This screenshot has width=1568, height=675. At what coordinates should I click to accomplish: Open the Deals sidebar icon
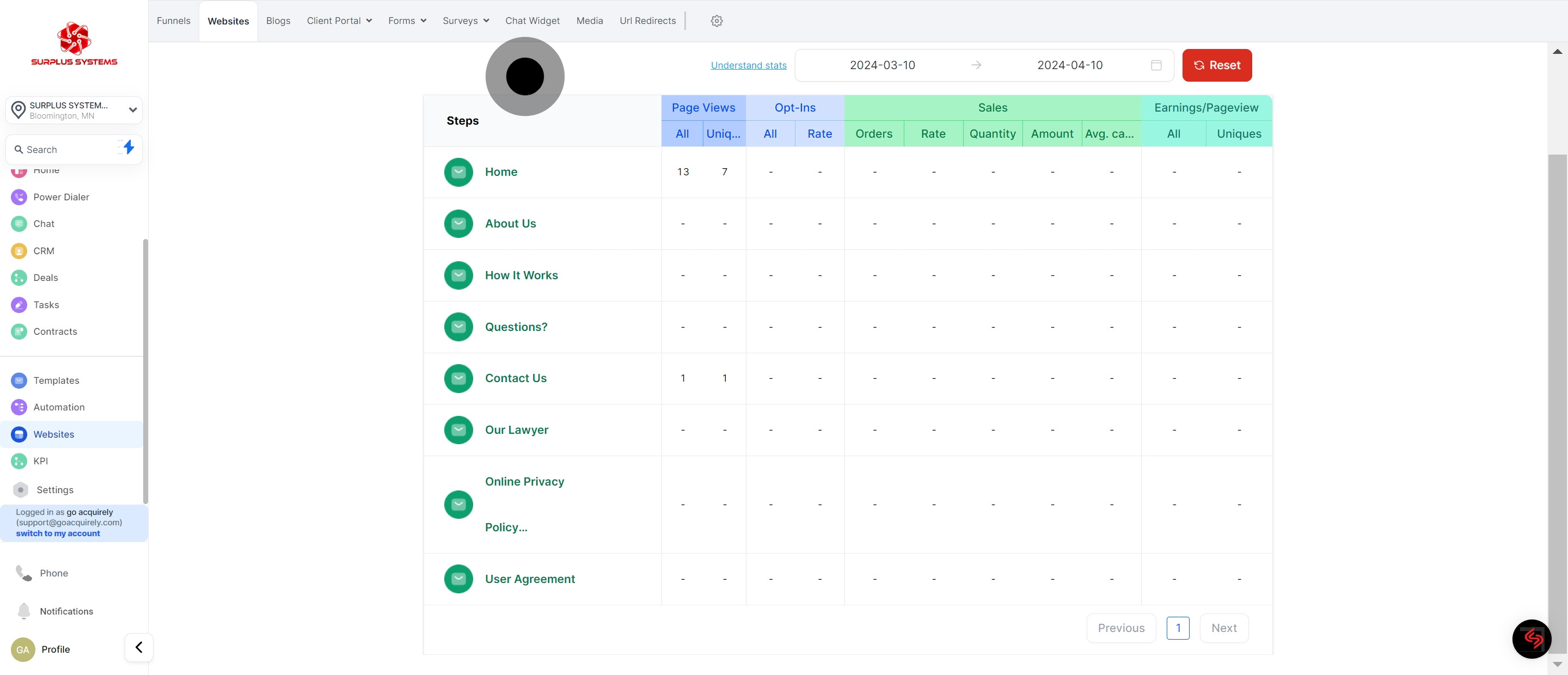click(x=19, y=278)
